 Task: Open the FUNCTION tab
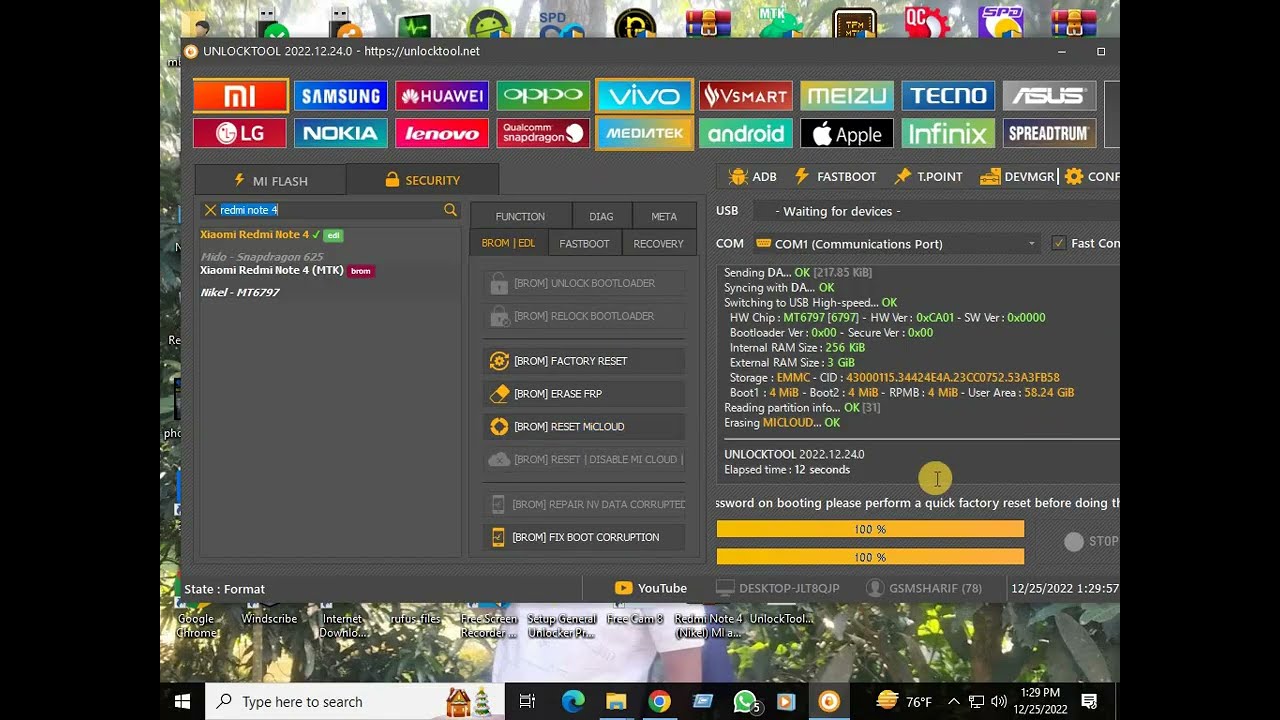click(520, 216)
